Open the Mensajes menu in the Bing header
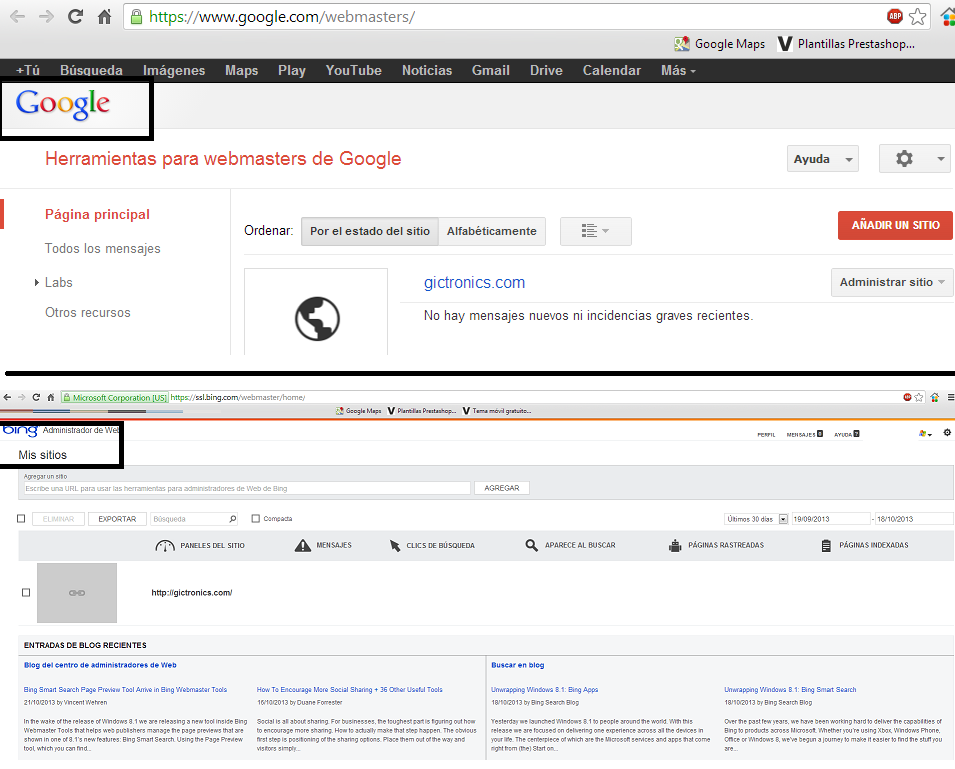Viewport: 955px width, 769px height. (x=805, y=434)
